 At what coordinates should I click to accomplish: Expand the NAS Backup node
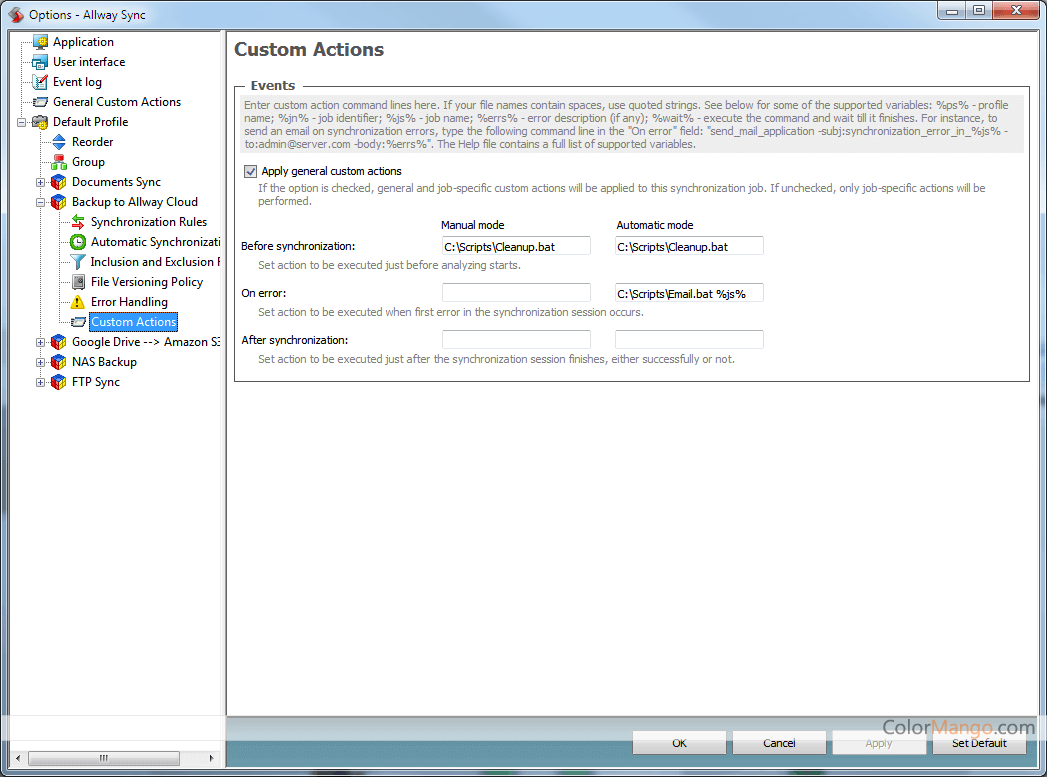pos(40,362)
